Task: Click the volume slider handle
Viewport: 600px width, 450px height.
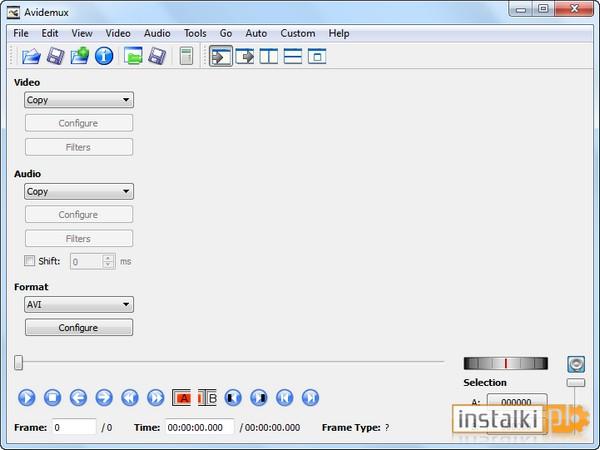Action: 576,383
